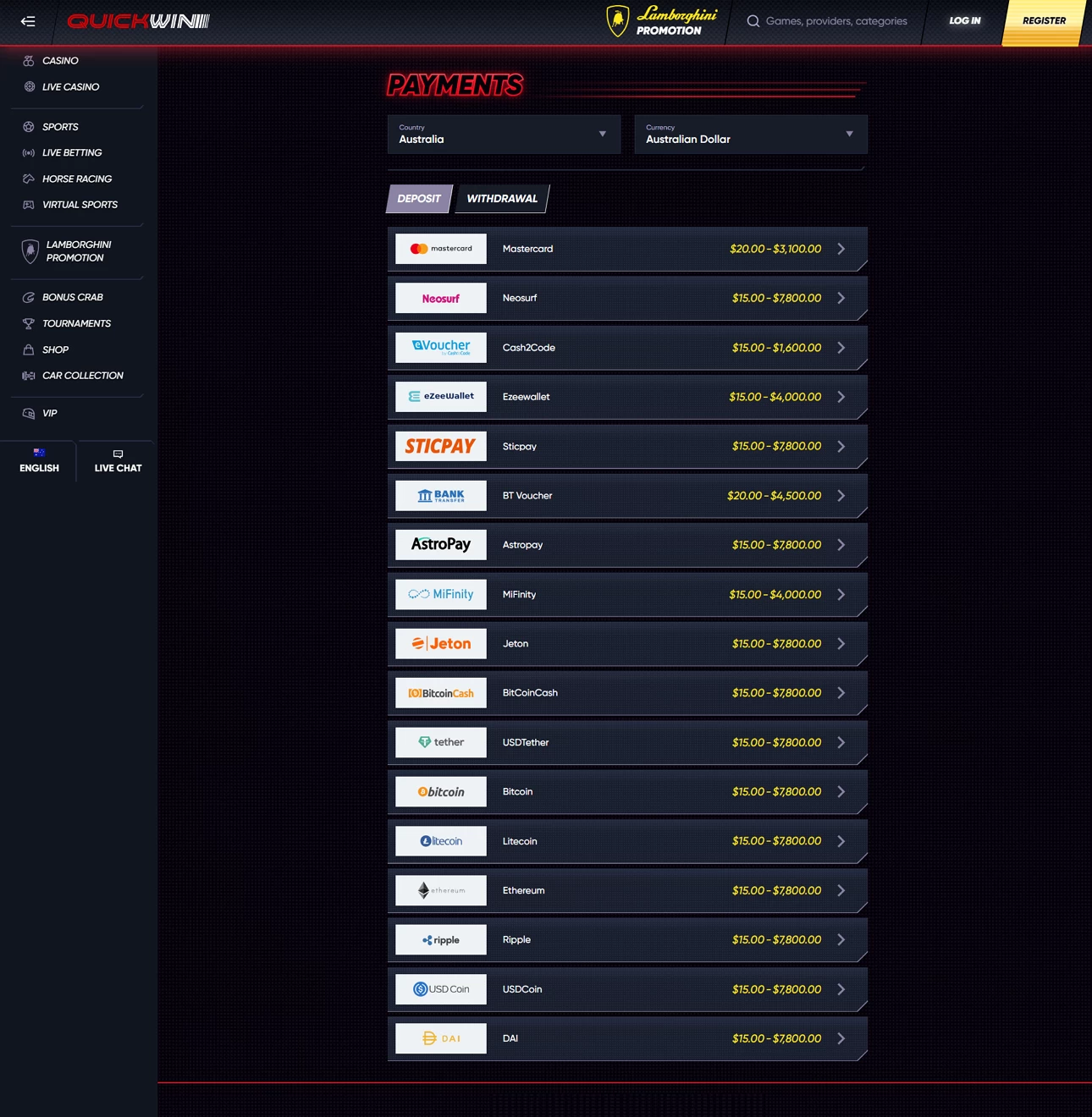Click the Live Betting signal icon
The width and height of the screenshot is (1092, 1117).
click(x=29, y=153)
